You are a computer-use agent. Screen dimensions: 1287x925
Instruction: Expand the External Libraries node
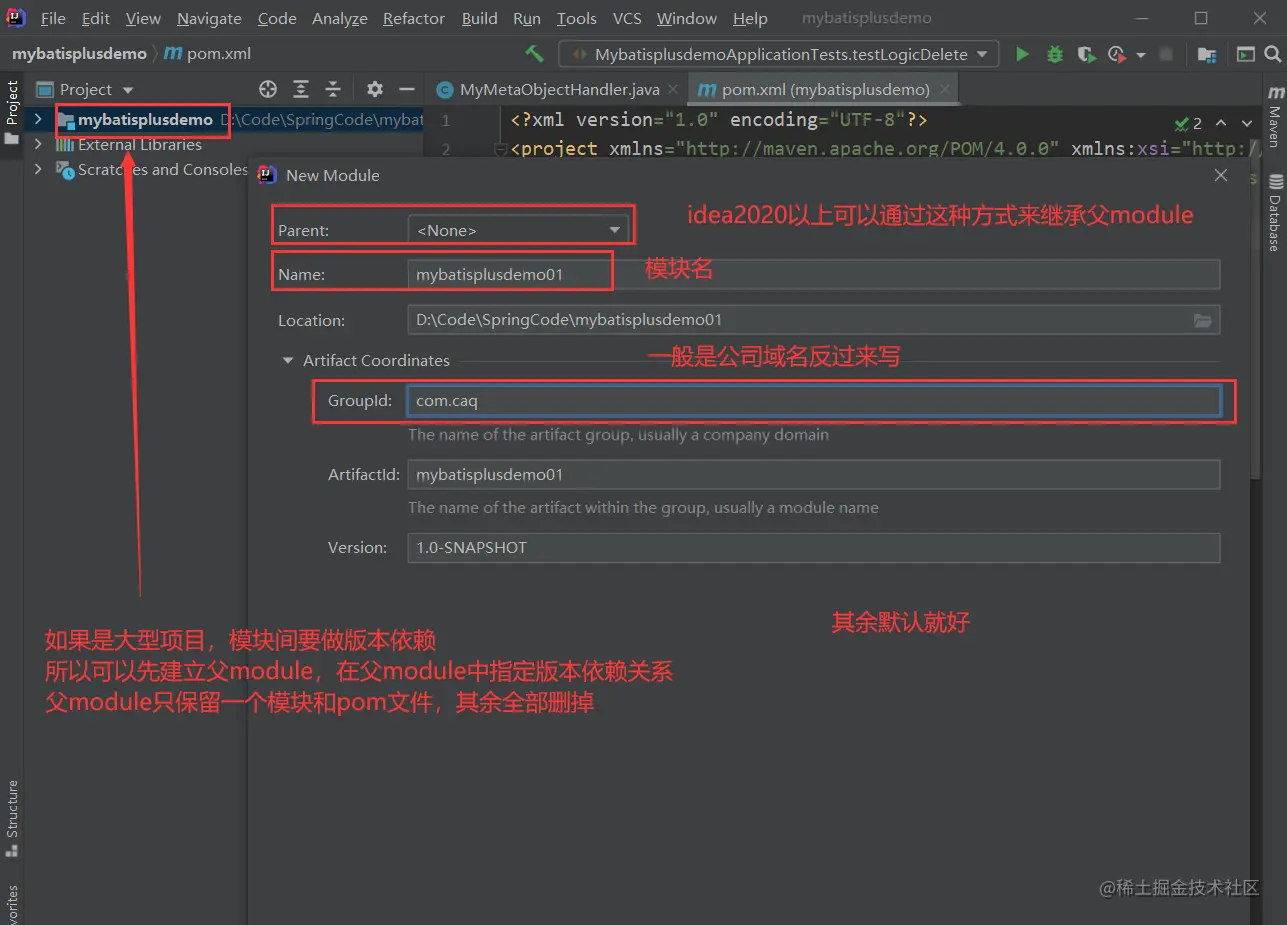point(38,144)
